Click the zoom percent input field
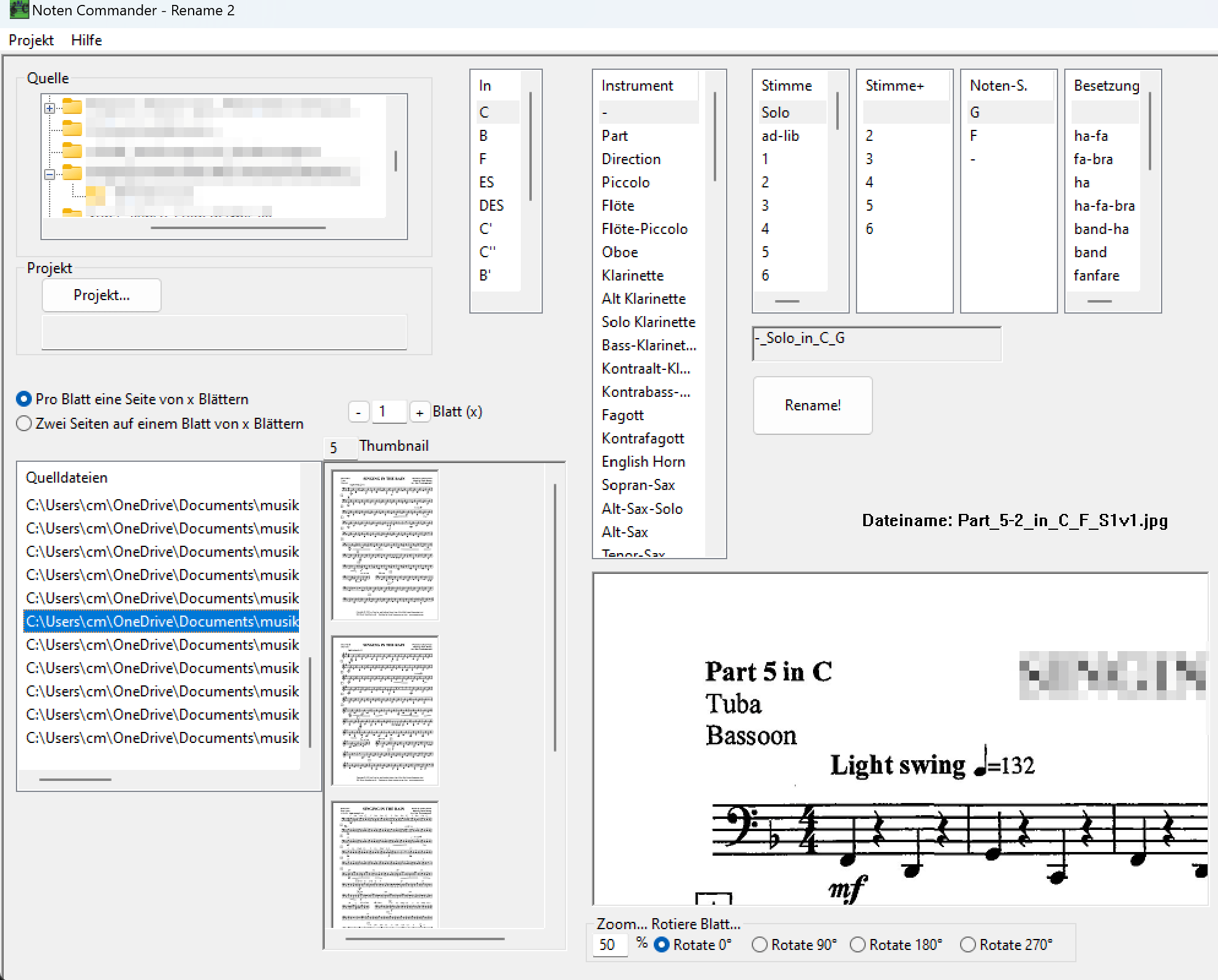 (611, 945)
